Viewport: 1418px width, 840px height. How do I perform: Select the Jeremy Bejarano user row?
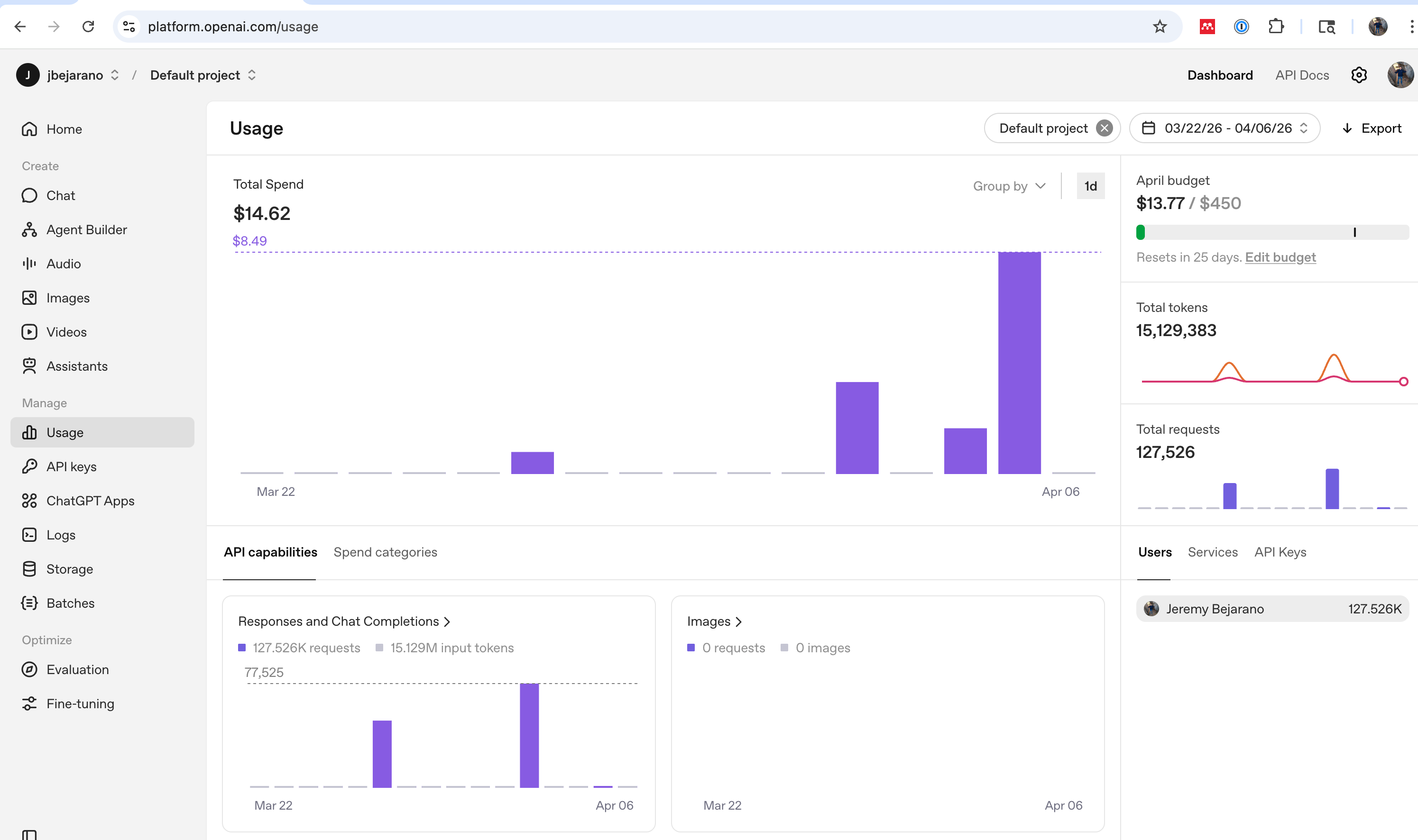pos(1272,609)
